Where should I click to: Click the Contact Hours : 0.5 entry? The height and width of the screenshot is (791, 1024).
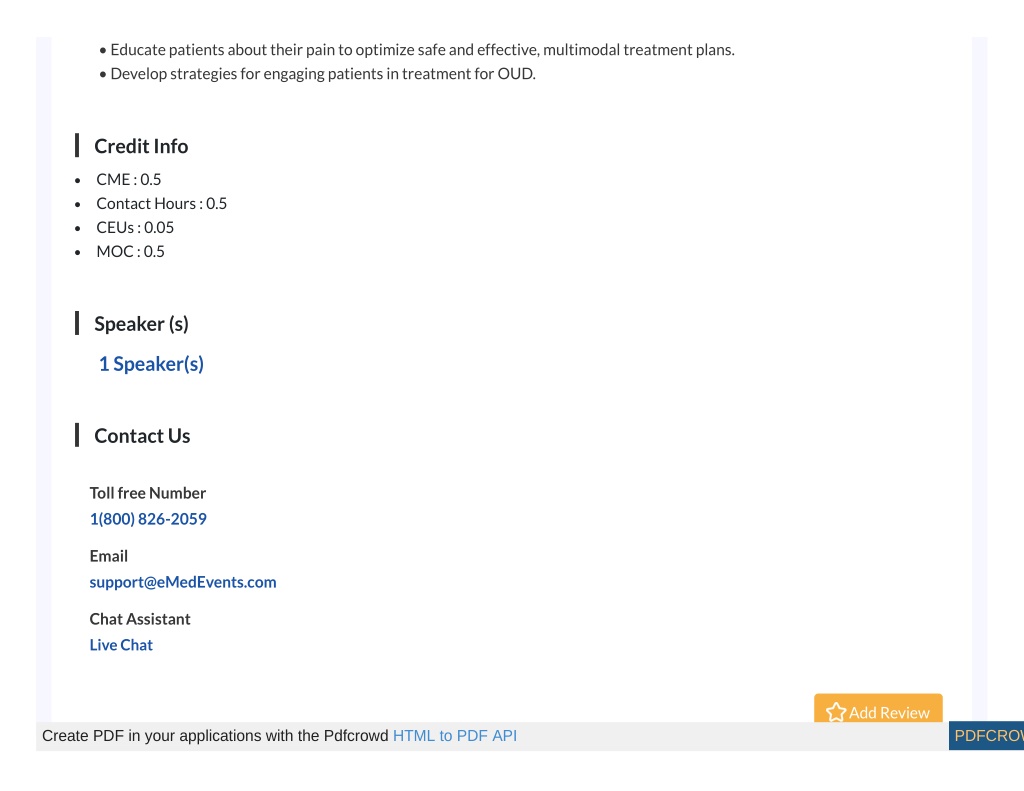(x=161, y=204)
